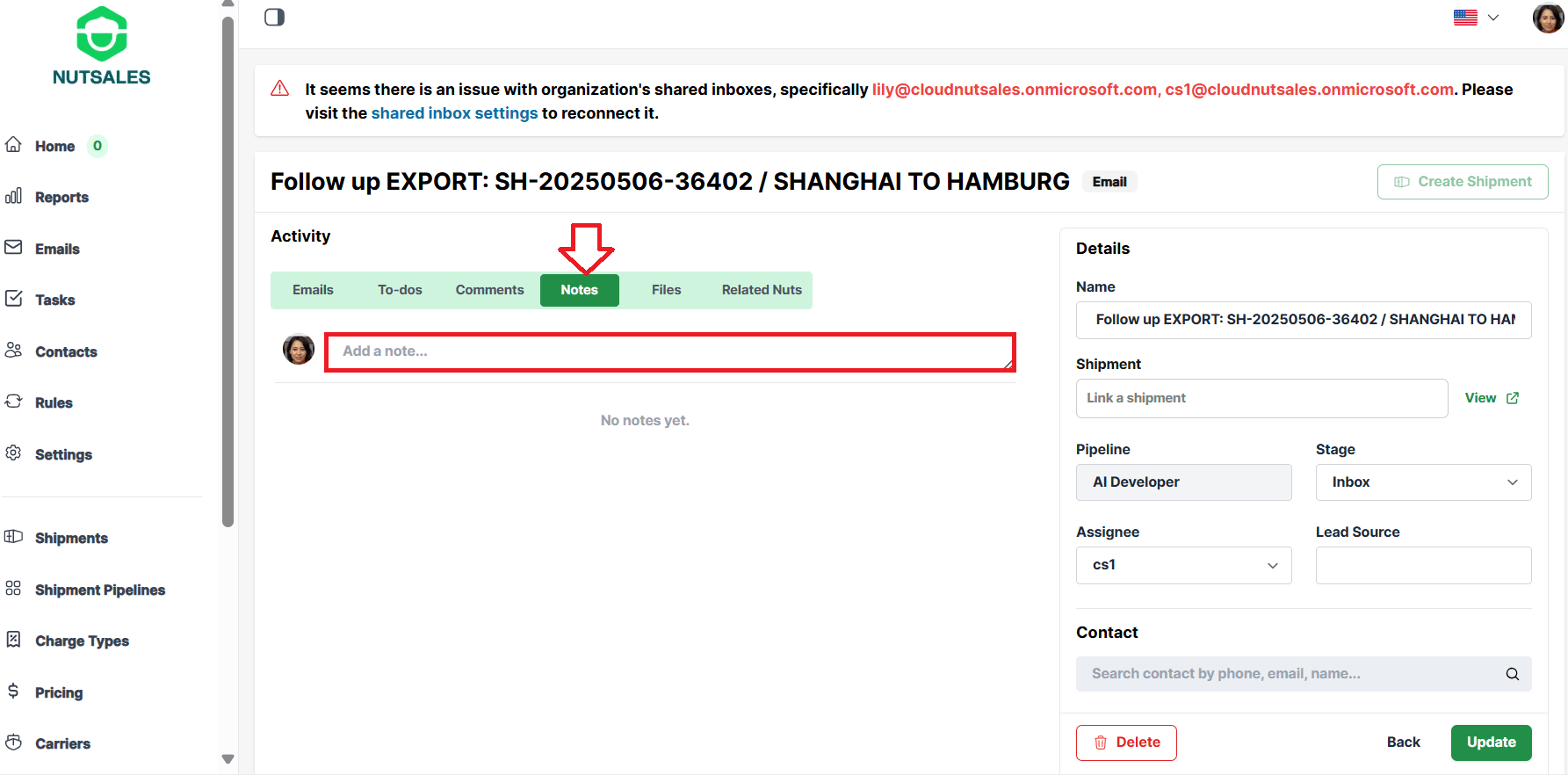Click the Lead Source input field
1568x775 pixels.
point(1423,565)
